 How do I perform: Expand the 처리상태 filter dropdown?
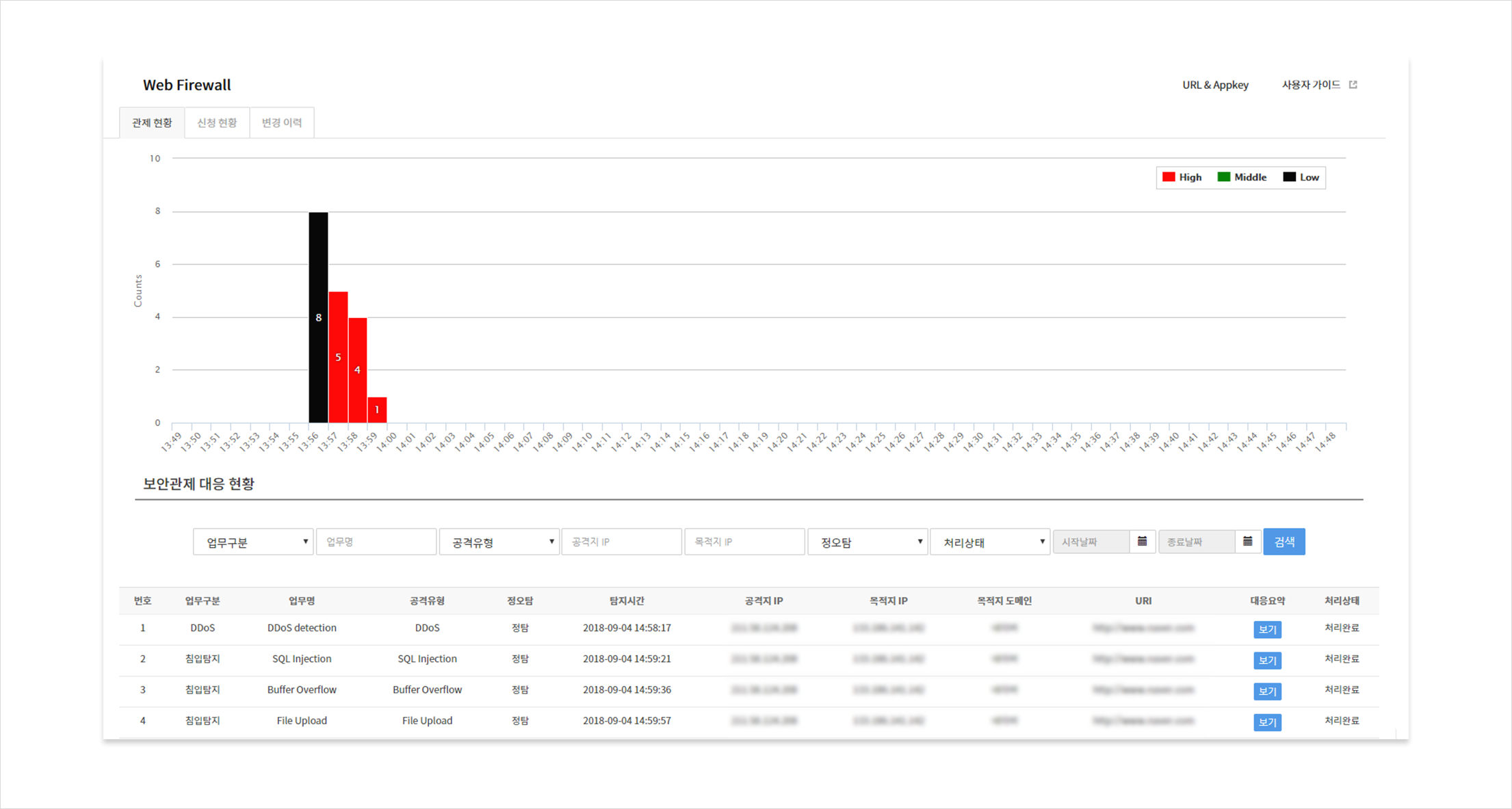[990, 542]
